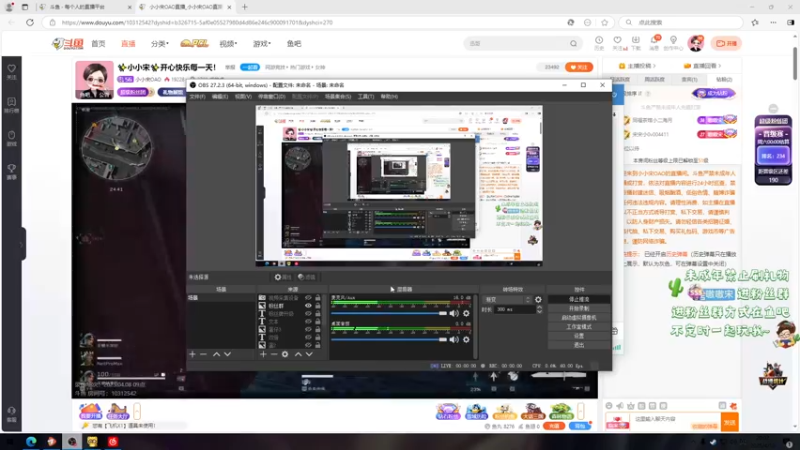Remove selected scene with minus icon
The height and width of the screenshot is (450, 800).
[203, 354]
